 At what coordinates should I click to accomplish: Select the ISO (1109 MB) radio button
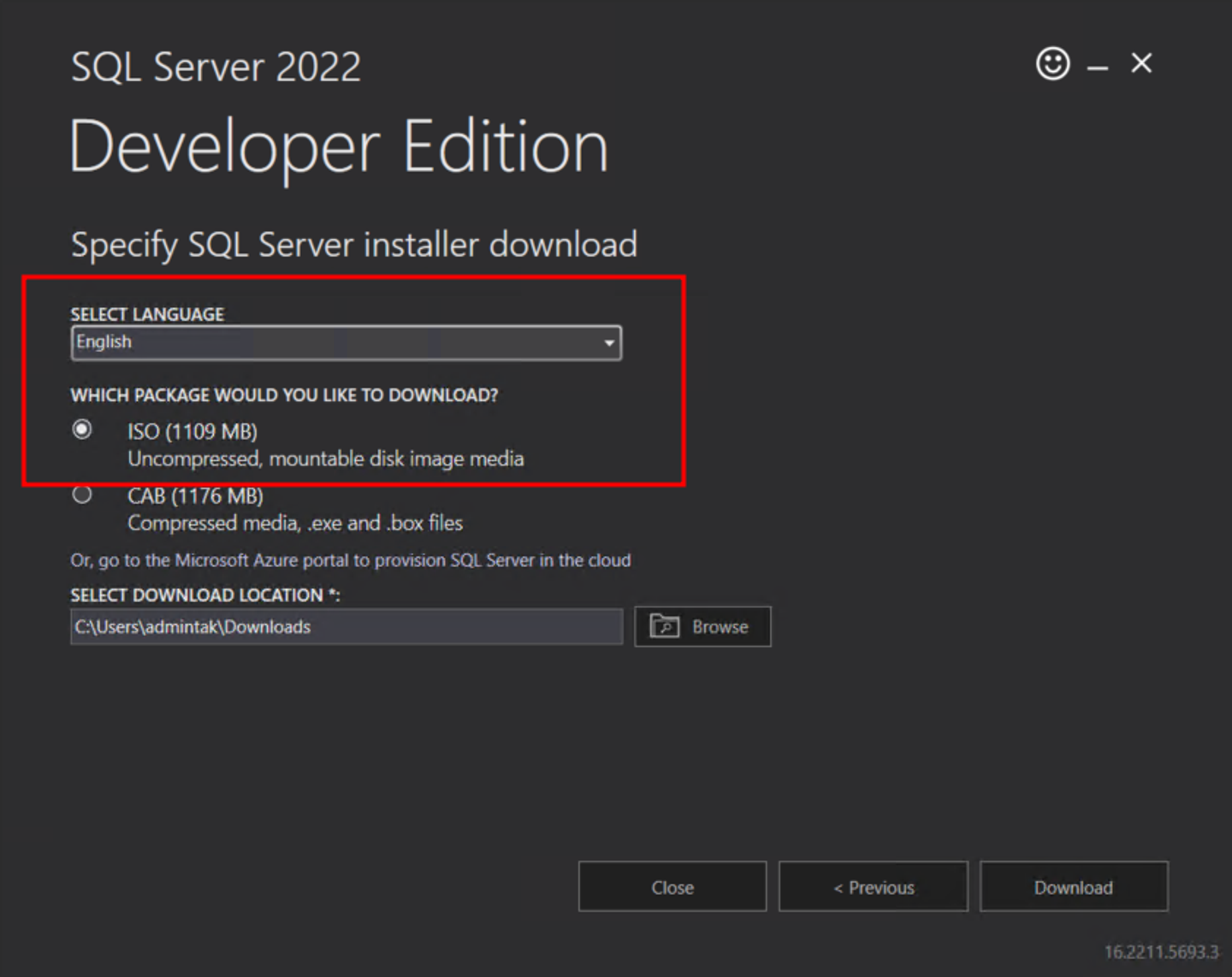(x=82, y=429)
